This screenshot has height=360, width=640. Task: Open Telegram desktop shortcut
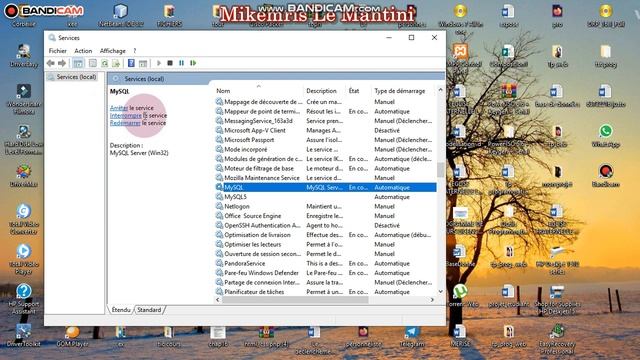coord(412,336)
